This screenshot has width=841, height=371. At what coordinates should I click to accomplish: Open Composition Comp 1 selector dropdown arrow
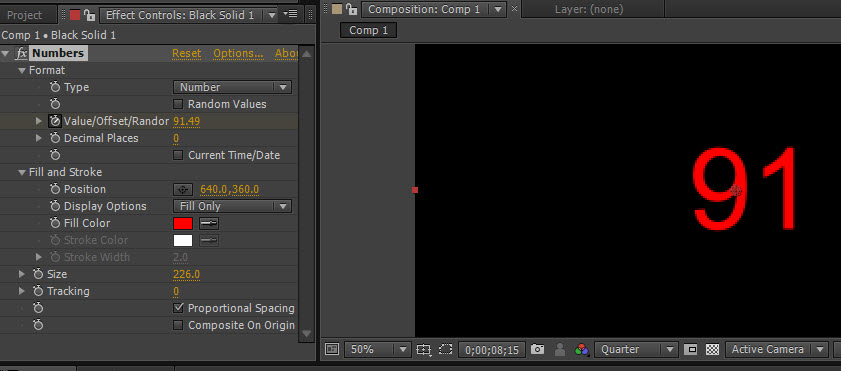click(498, 9)
